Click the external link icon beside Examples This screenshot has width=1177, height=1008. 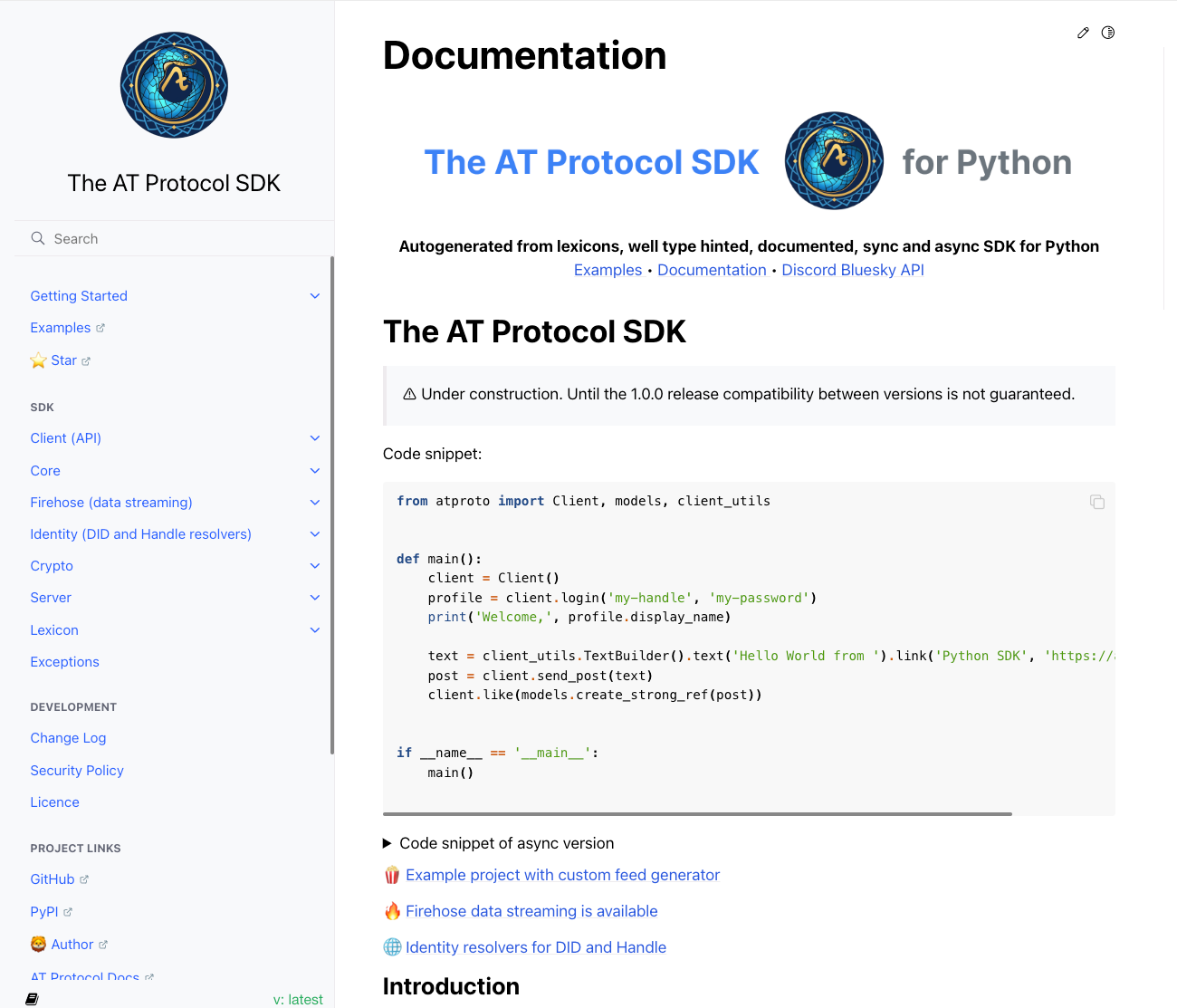[x=100, y=328]
